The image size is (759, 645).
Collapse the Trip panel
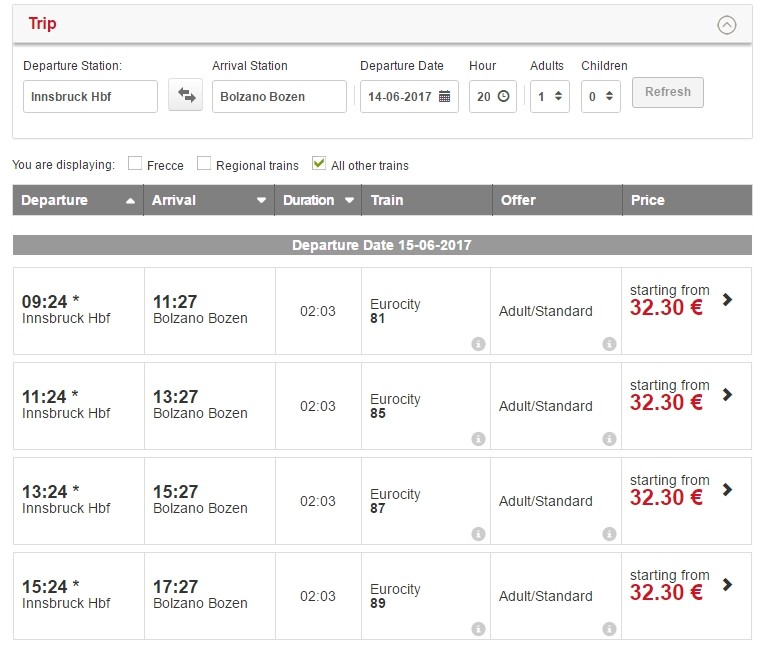pyautogui.click(x=727, y=25)
